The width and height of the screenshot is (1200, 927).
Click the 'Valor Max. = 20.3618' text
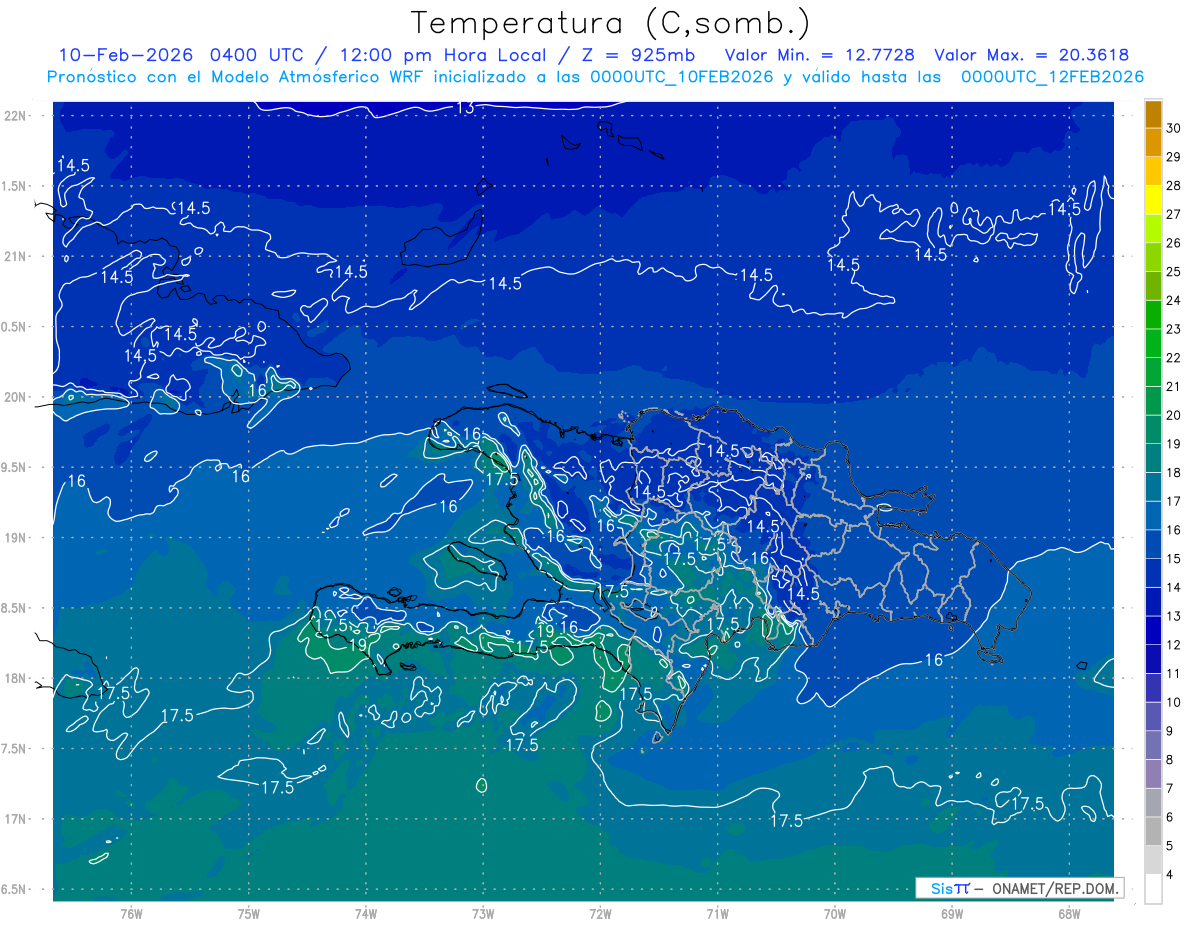tap(1031, 55)
